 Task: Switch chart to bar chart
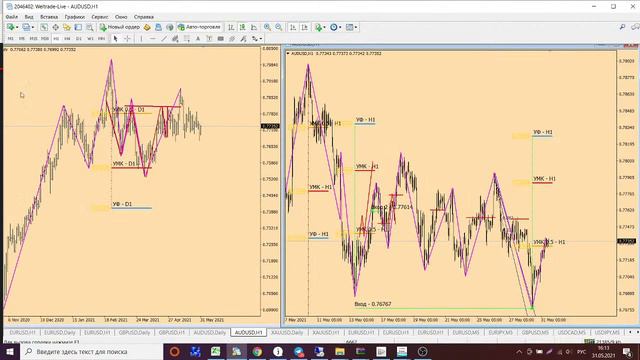231,27
